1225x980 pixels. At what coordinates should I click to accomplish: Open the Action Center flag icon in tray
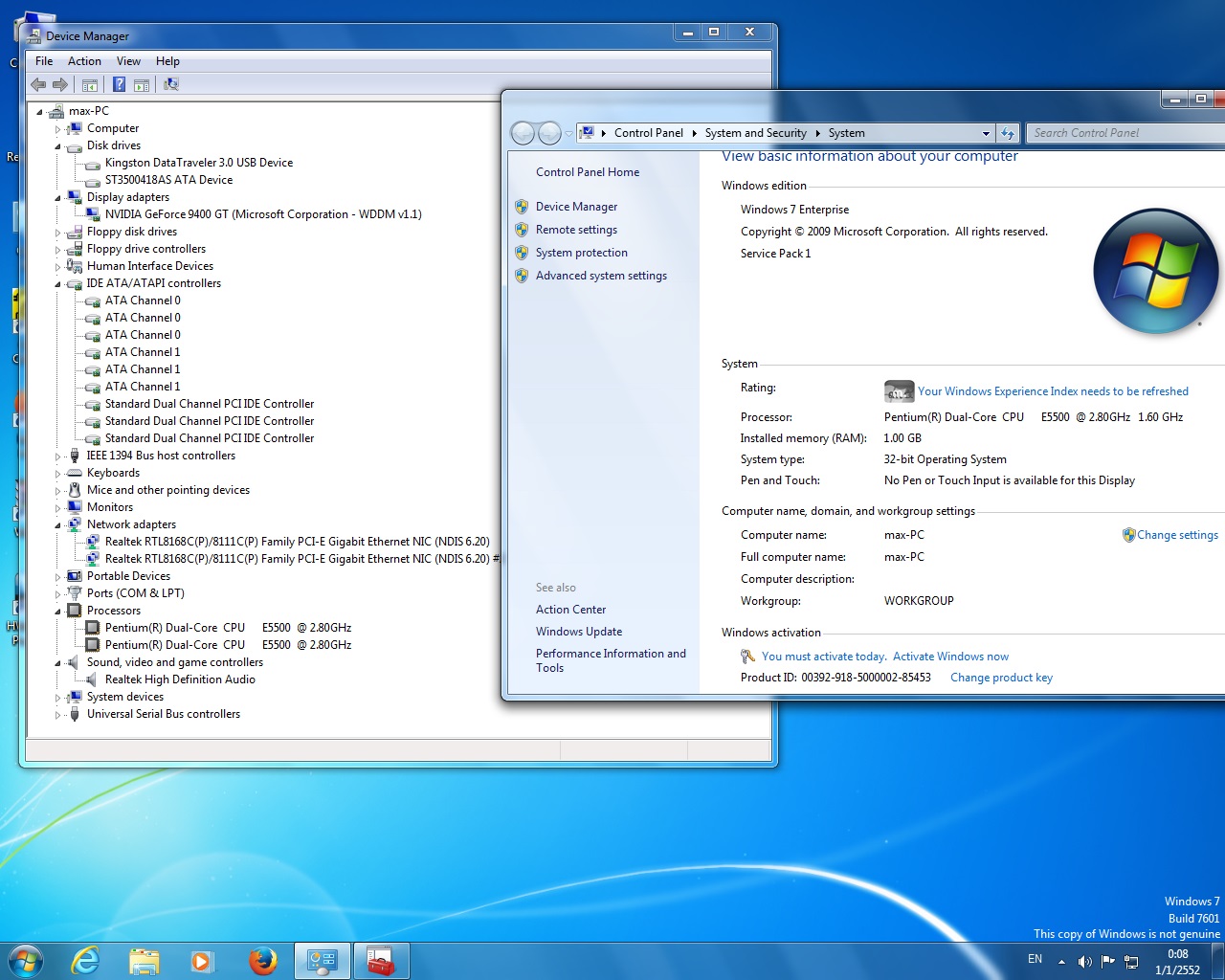1107,961
